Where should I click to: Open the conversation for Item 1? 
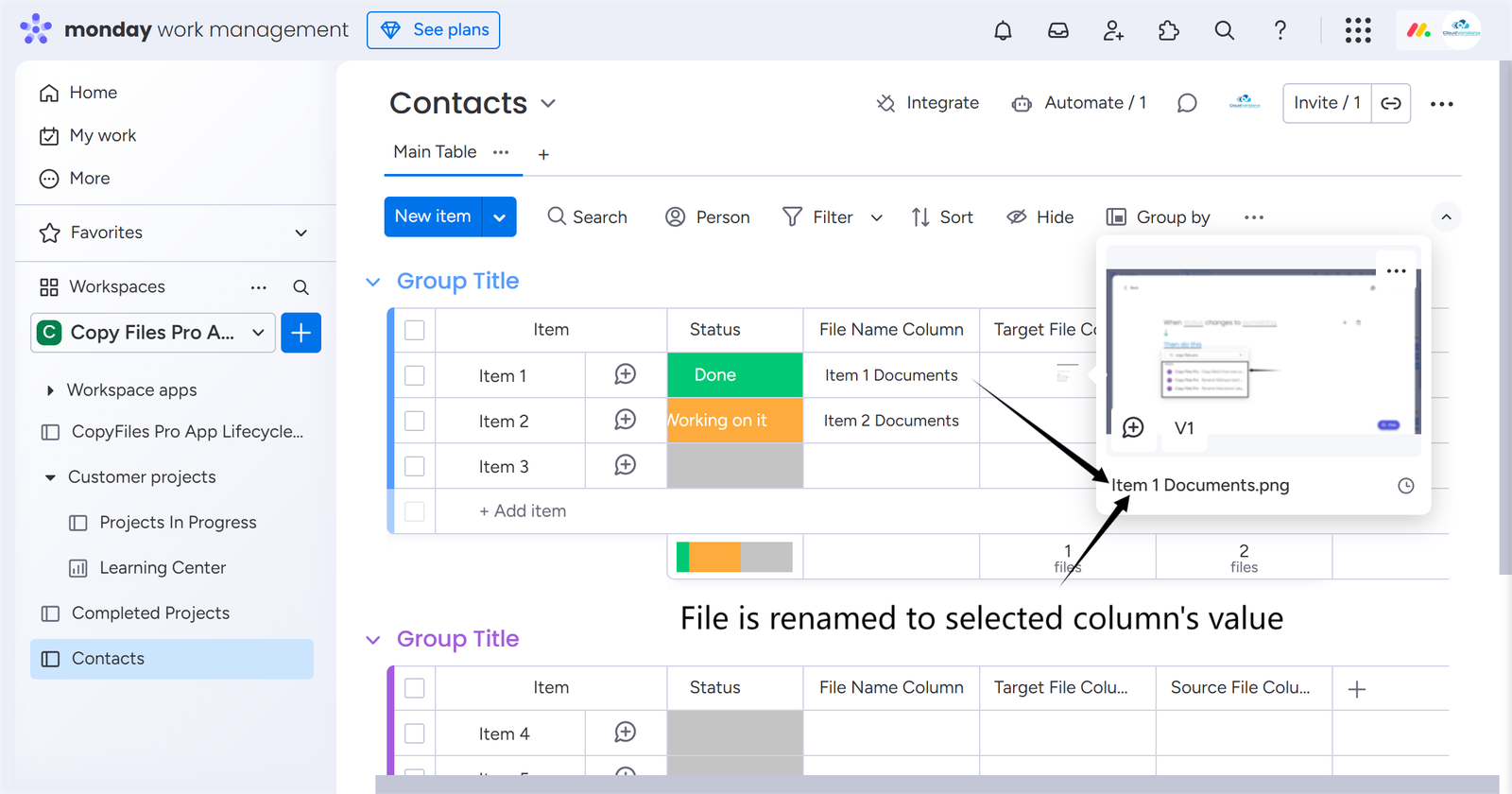click(626, 374)
